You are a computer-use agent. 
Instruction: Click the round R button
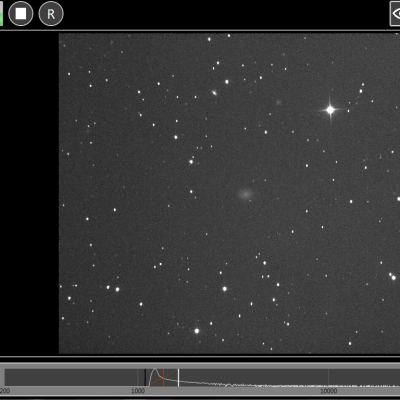pos(51,14)
